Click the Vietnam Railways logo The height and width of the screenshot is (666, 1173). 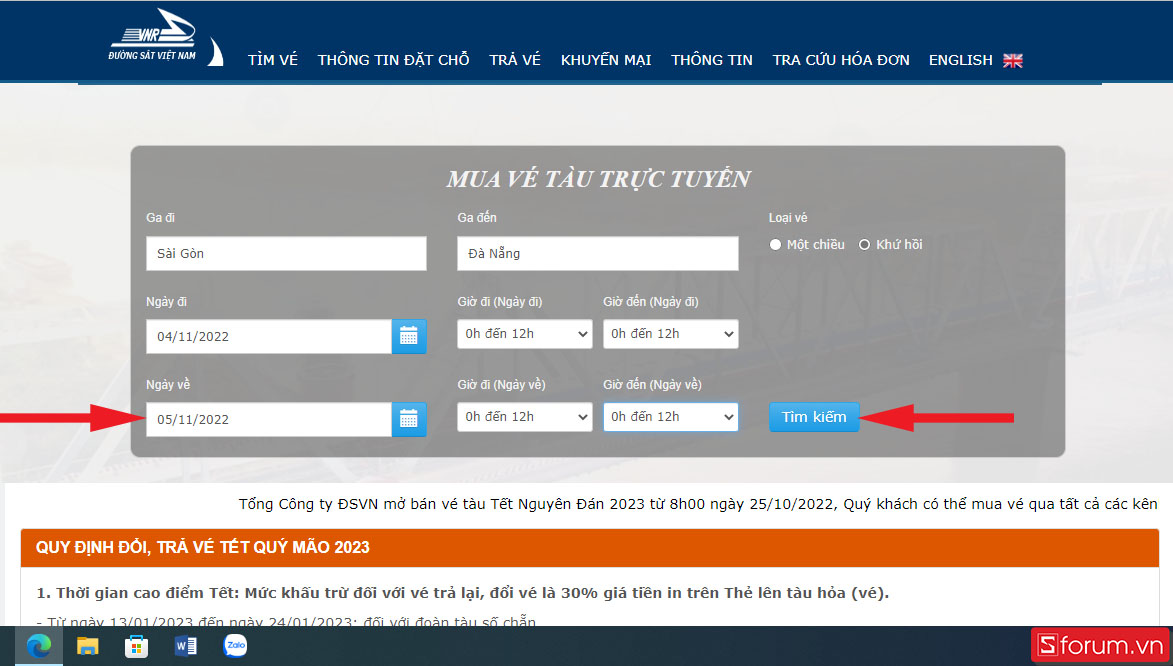[164, 41]
